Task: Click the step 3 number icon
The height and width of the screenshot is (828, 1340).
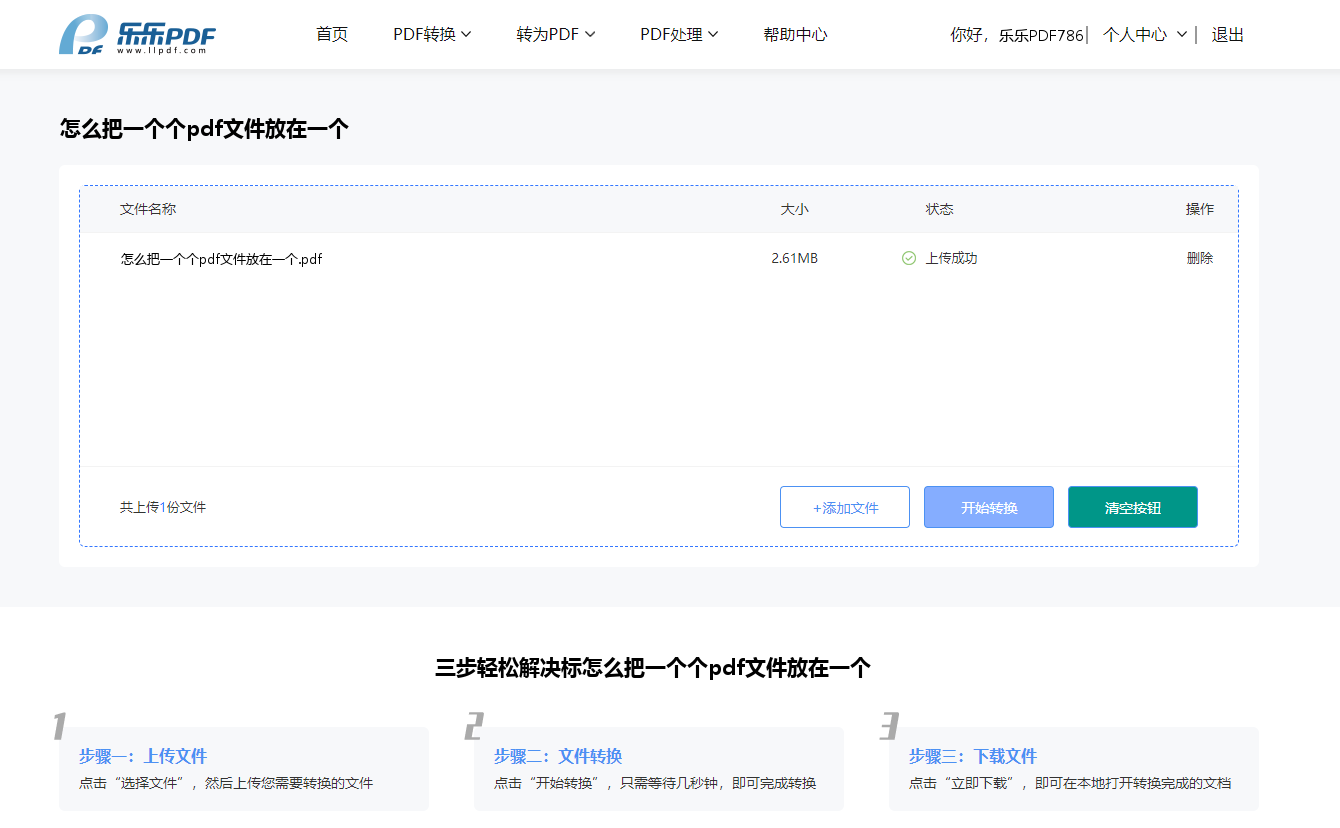Action: (889, 726)
